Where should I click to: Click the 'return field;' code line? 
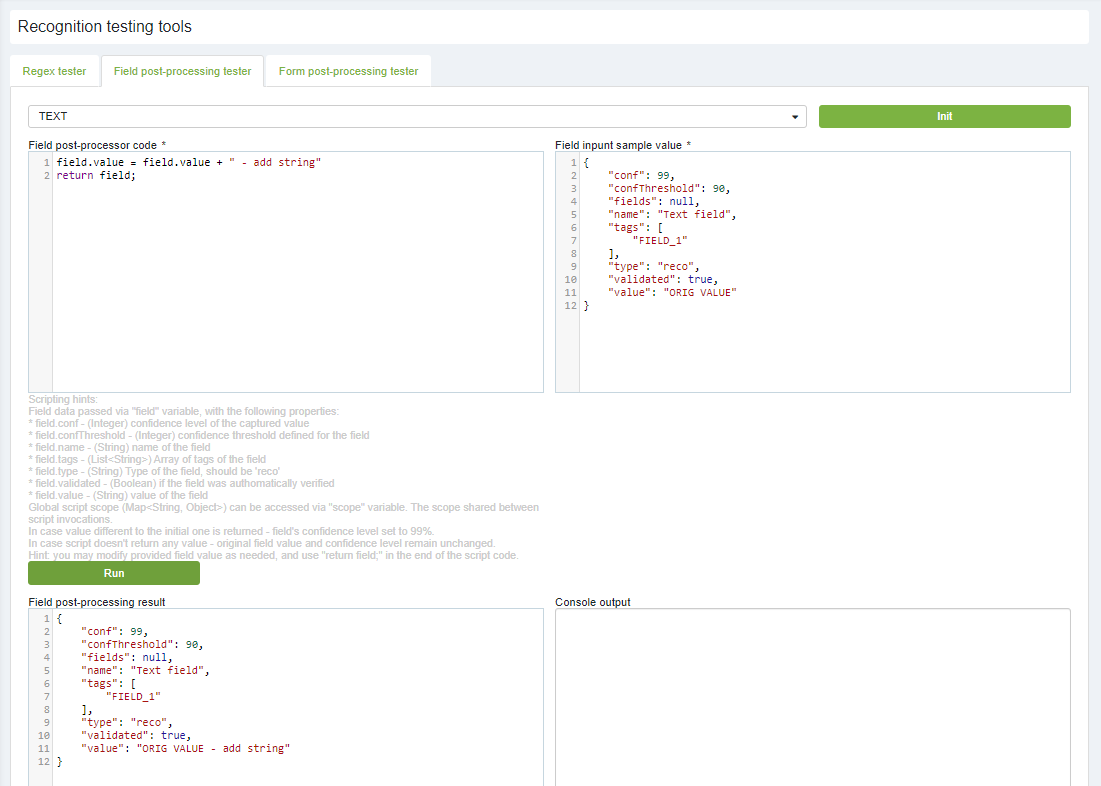point(96,176)
